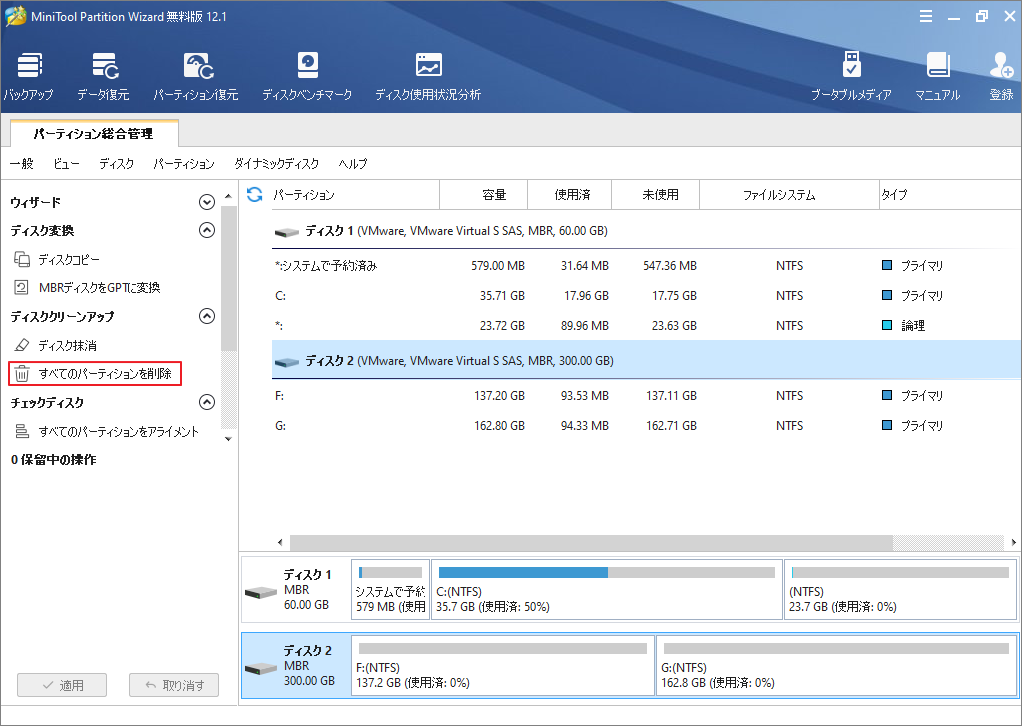Click ディスク 2 drive icon in disk map
This screenshot has height=726, width=1022.
(261, 668)
